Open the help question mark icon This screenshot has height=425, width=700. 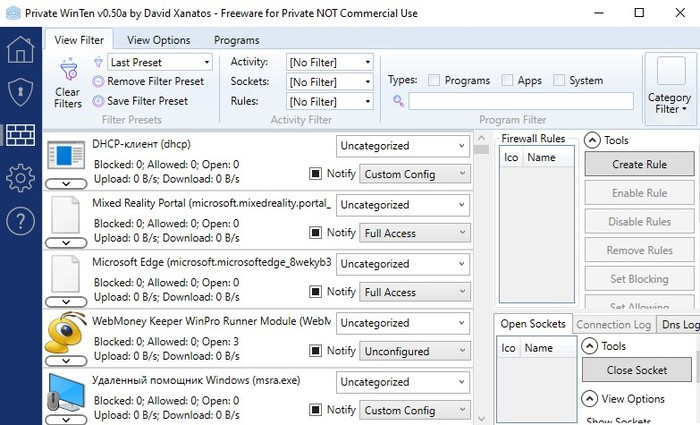20,222
